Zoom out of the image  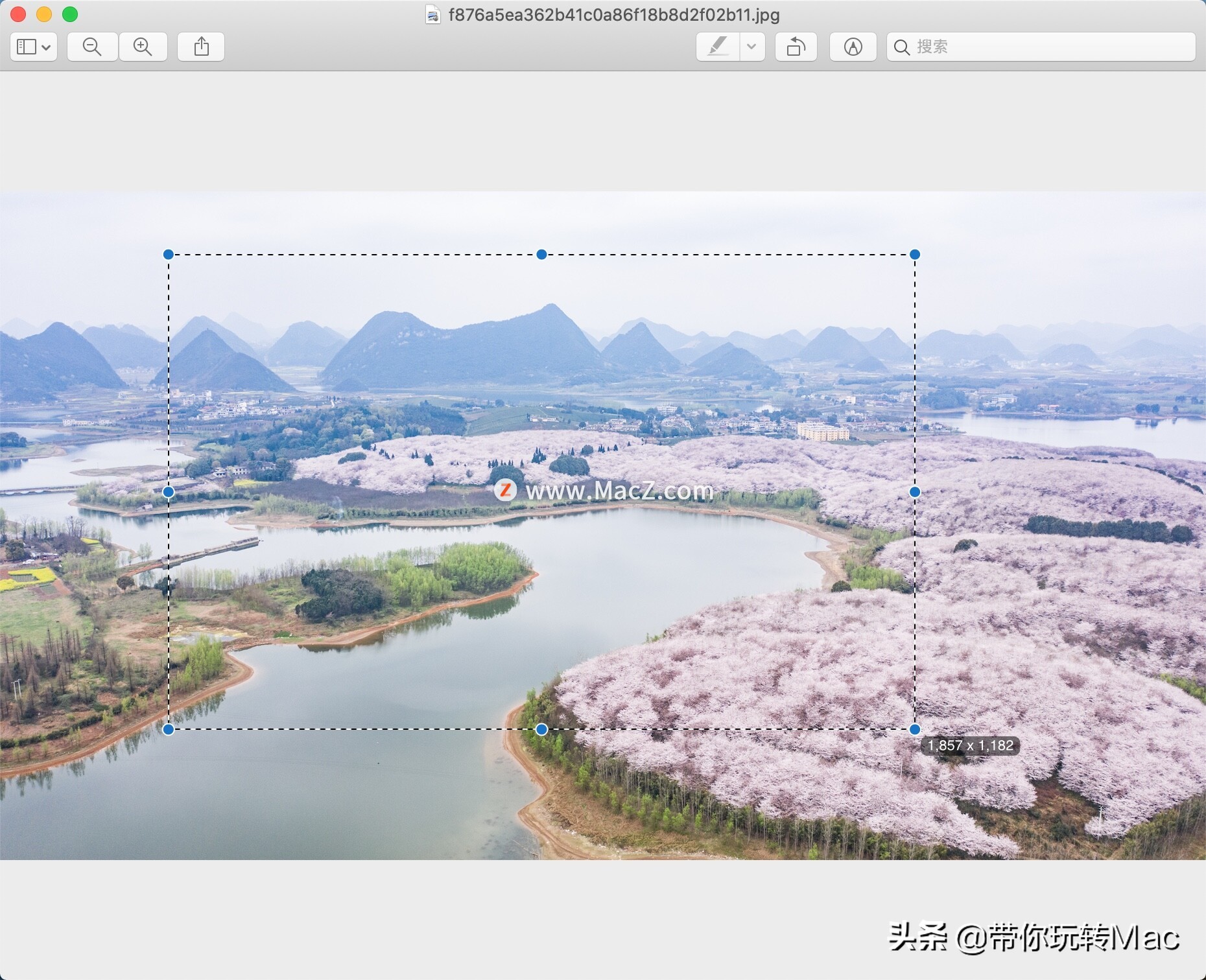coord(92,46)
